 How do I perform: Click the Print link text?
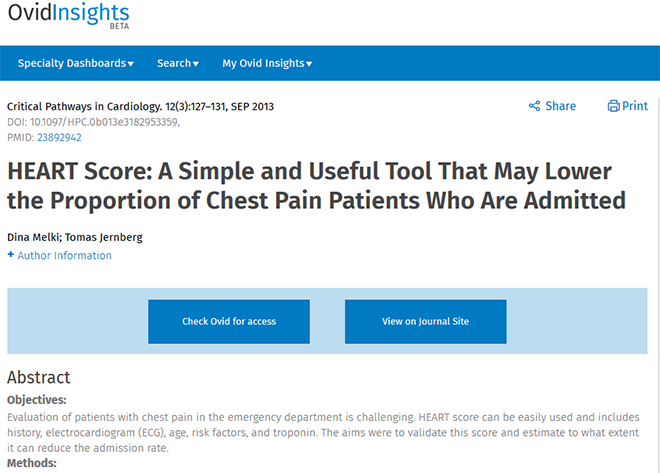pyautogui.click(x=635, y=106)
